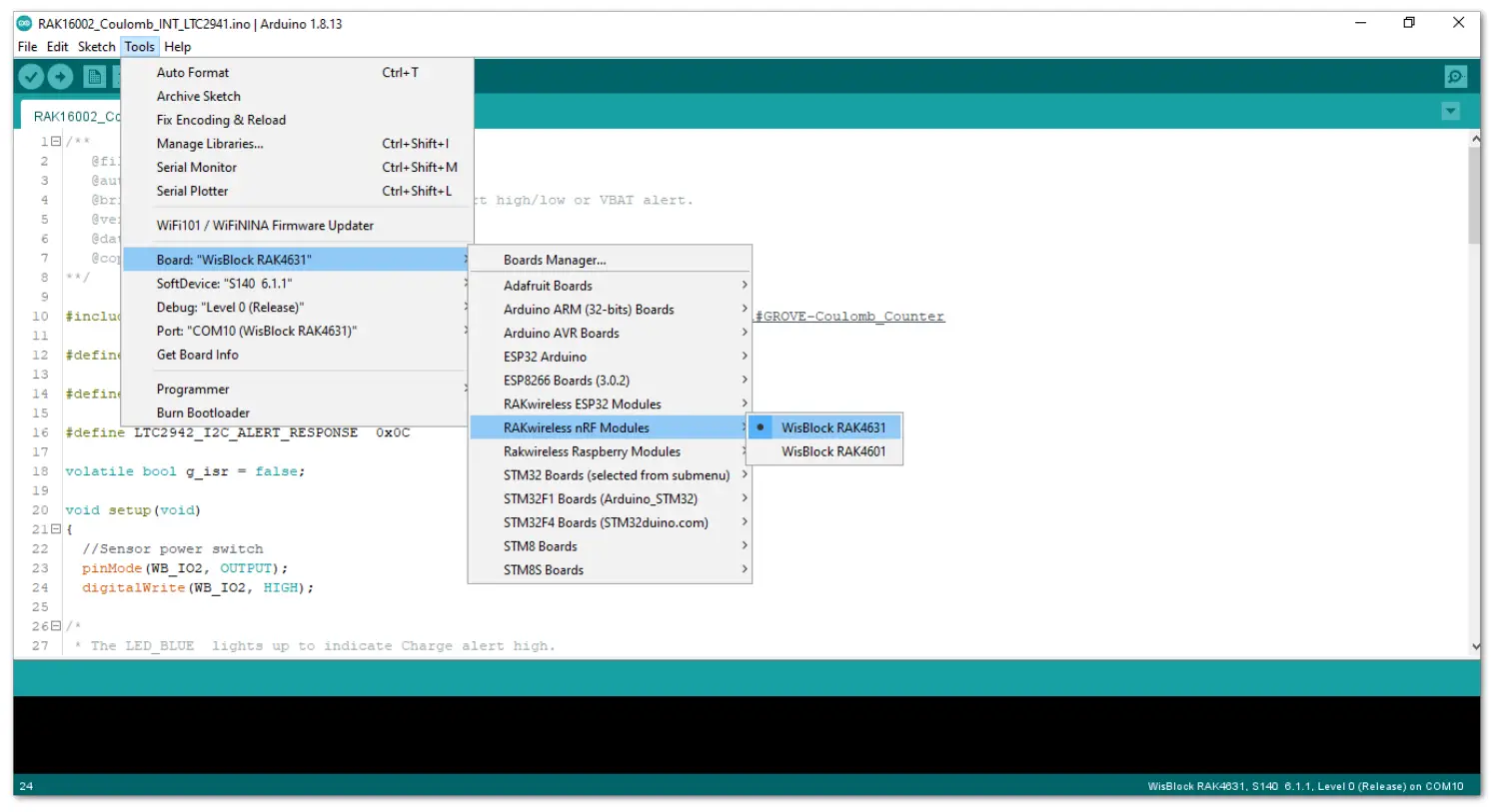Open the Edit menu

(x=58, y=47)
